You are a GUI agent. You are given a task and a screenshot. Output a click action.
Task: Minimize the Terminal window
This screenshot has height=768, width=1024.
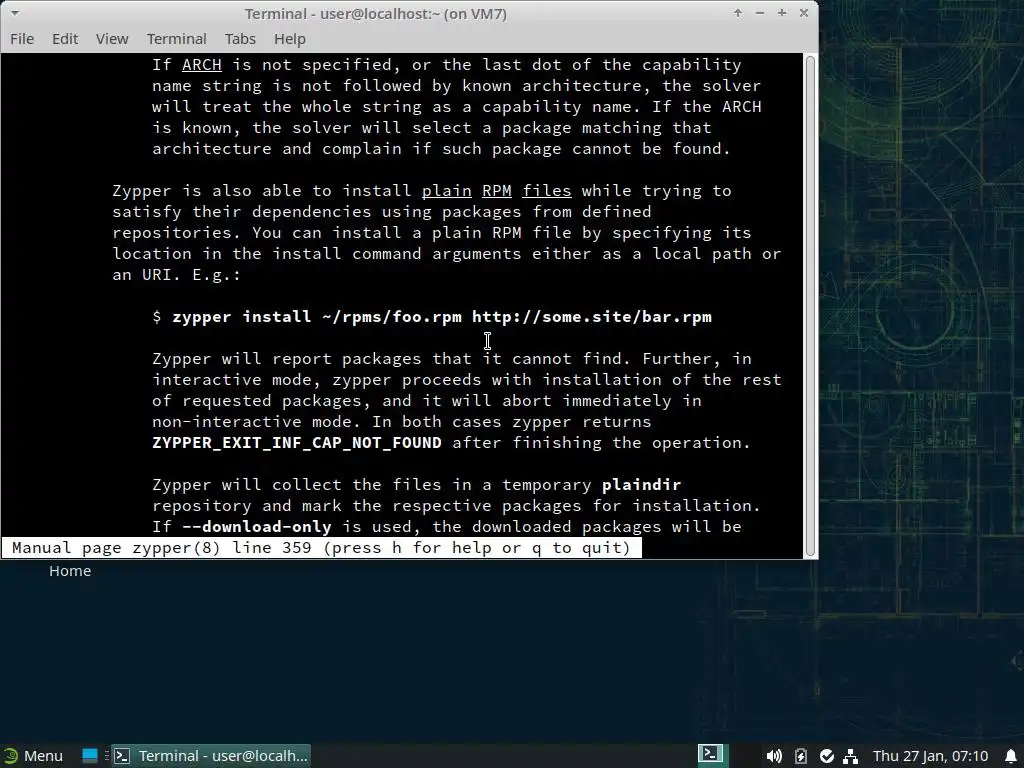[760, 13]
